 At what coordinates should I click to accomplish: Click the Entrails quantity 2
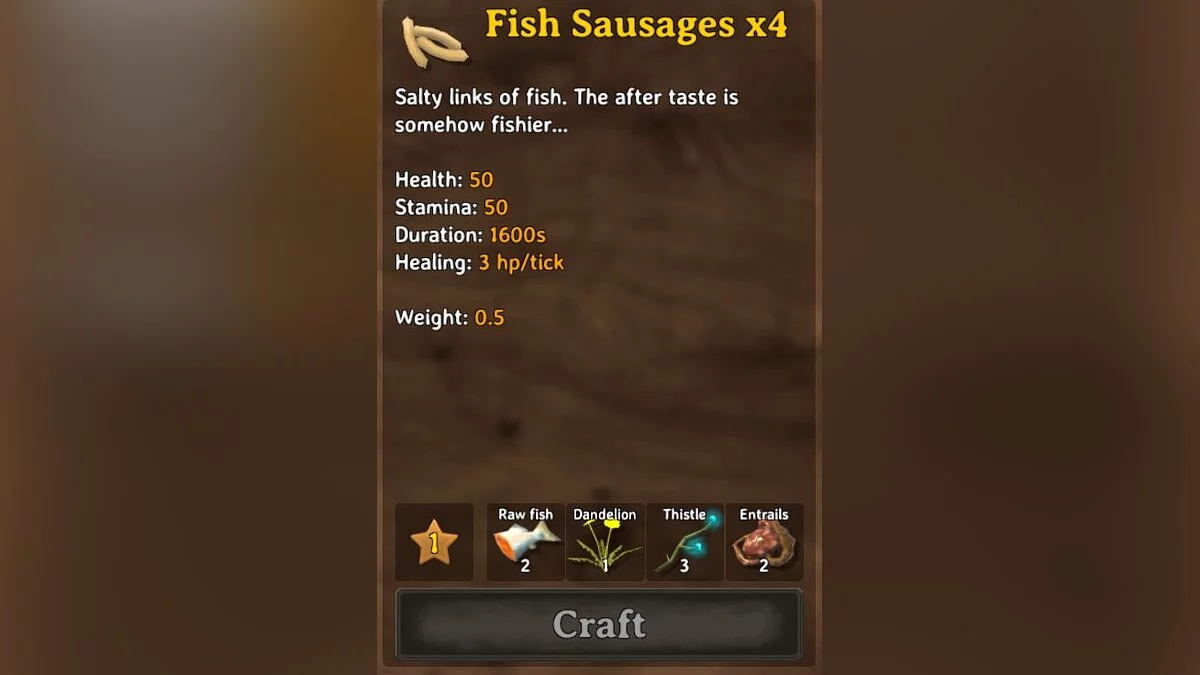tap(763, 566)
